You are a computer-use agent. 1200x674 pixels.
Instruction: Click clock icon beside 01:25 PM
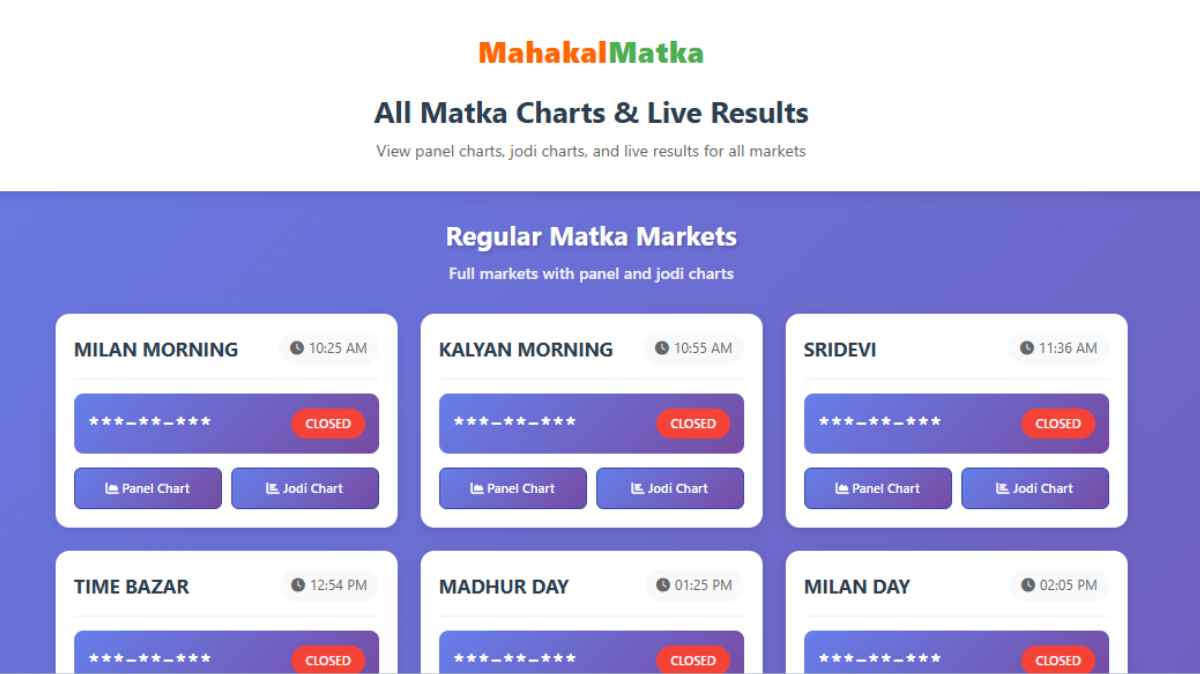(x=663, y=585)
